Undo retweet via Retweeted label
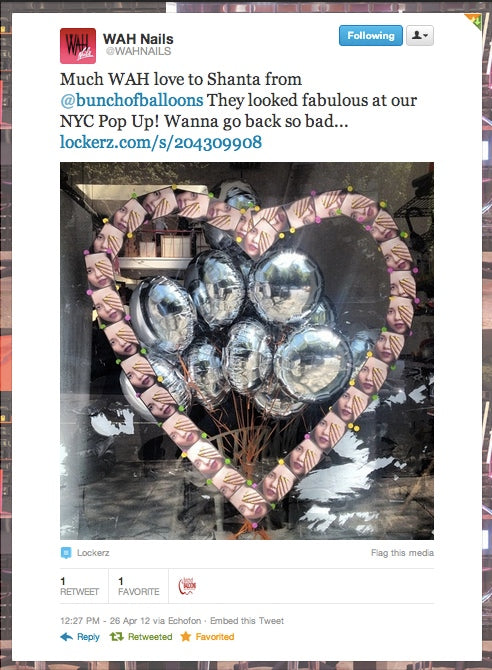Screen dimensions: 492x670 pos(150,637)
